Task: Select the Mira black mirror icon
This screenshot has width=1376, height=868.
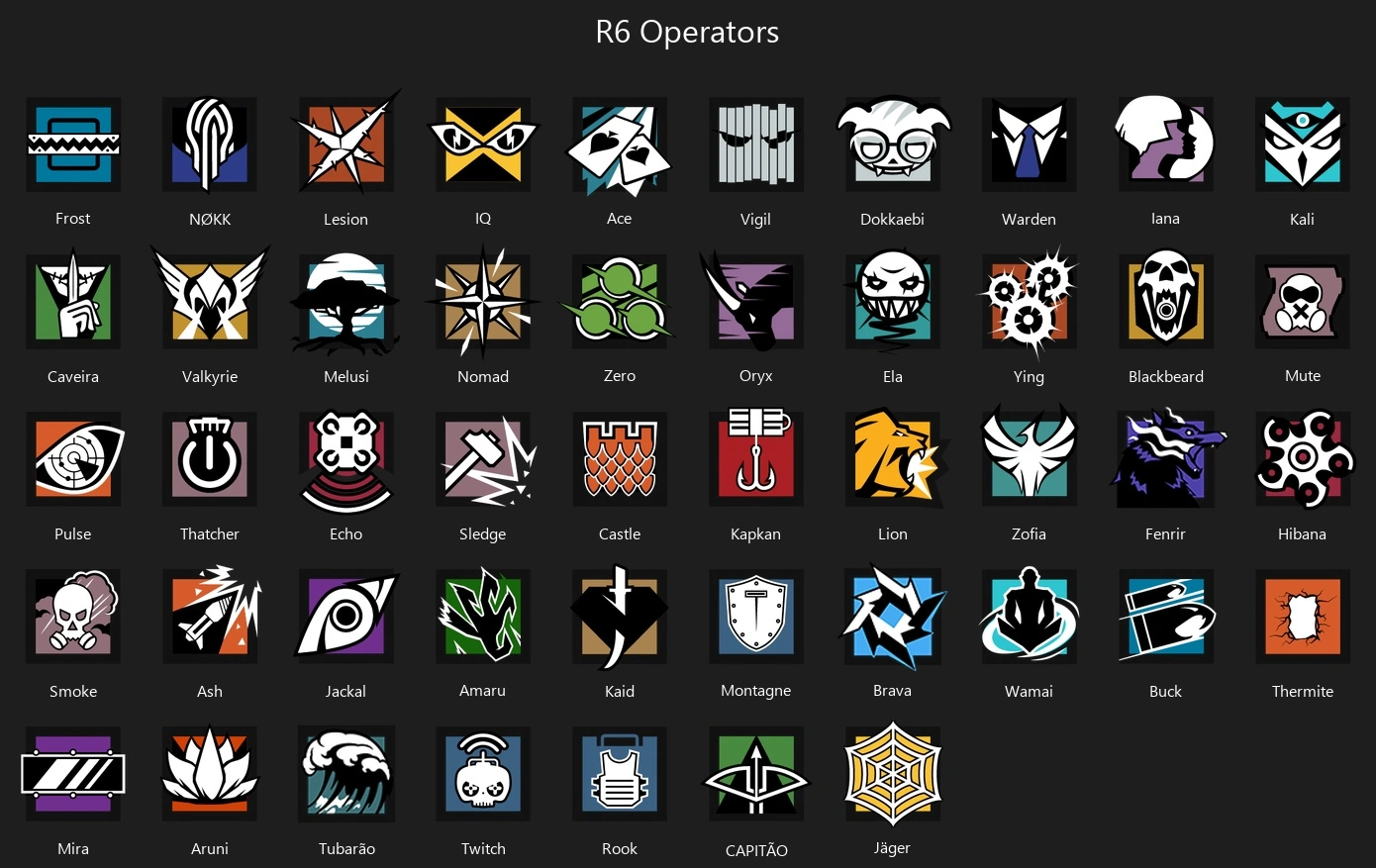Action: (x=73, y=774)
